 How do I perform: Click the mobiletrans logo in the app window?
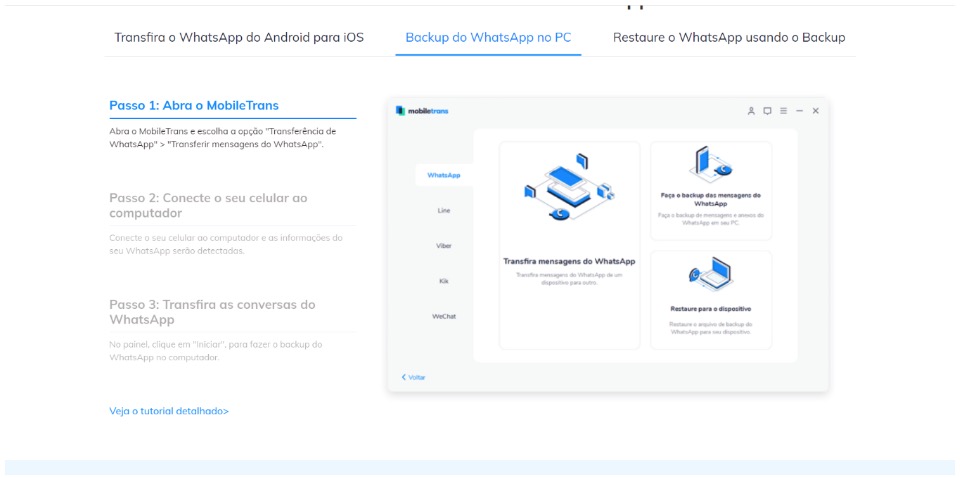click(x=422, y=111)
